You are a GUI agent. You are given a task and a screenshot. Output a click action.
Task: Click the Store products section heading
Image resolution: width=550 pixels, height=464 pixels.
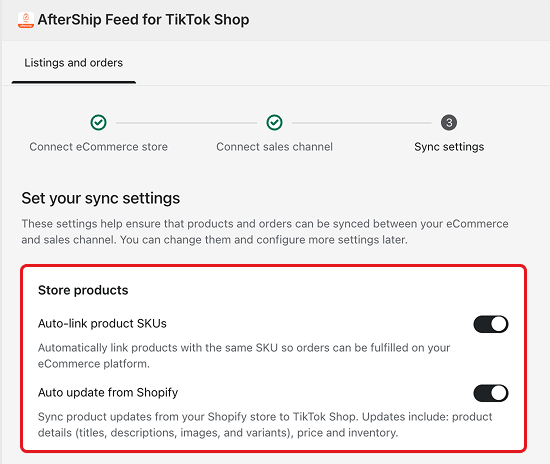83,290
